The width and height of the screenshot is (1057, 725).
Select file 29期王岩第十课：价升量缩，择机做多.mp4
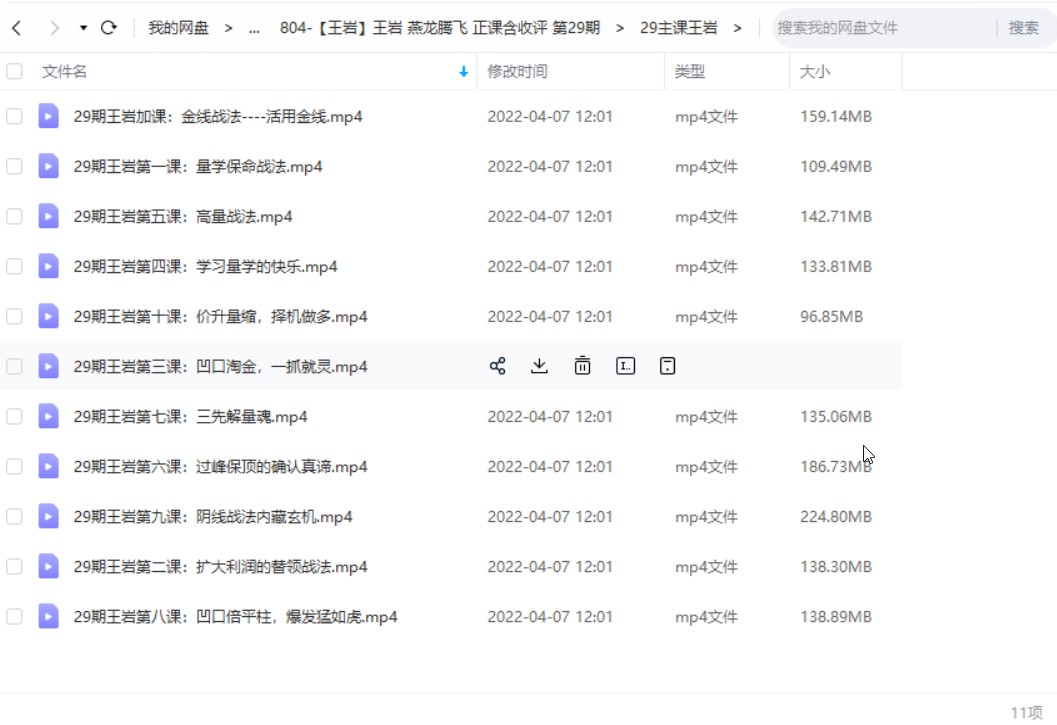tap(220, 316)
